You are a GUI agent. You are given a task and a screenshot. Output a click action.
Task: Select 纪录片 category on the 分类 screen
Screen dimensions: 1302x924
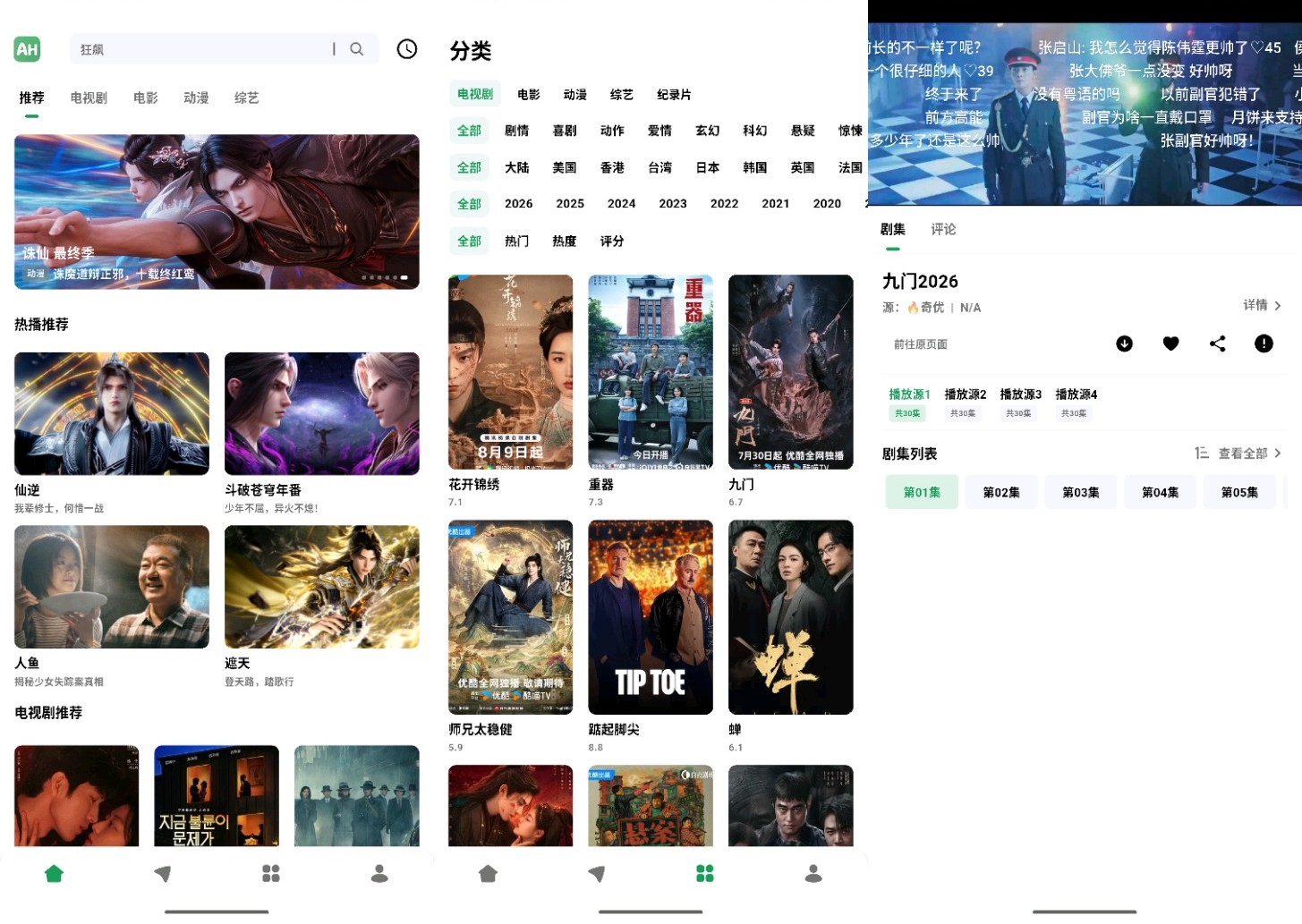tap(674, 95)
